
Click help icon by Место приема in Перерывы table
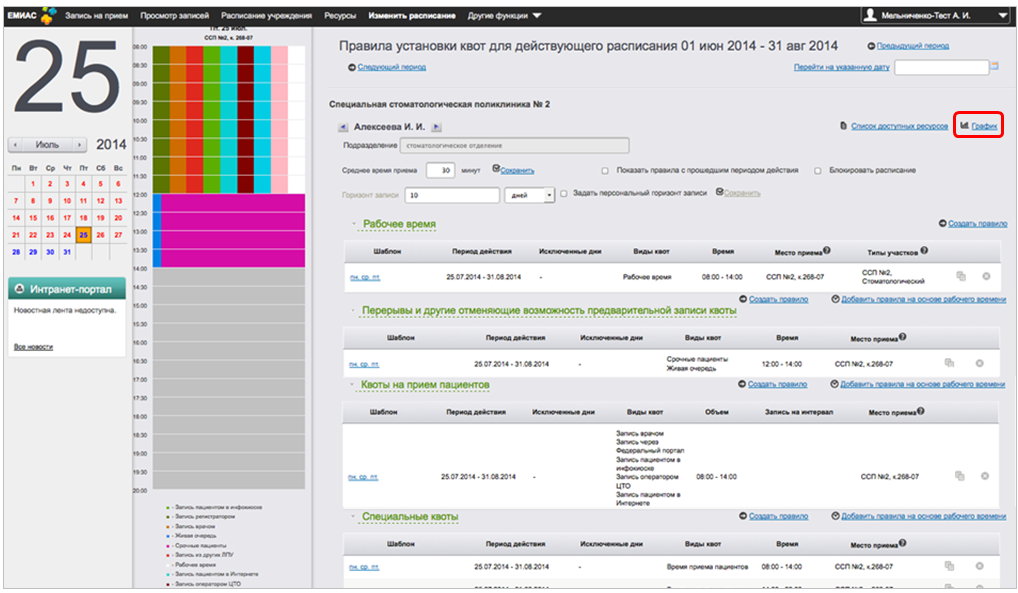[902, 336]
